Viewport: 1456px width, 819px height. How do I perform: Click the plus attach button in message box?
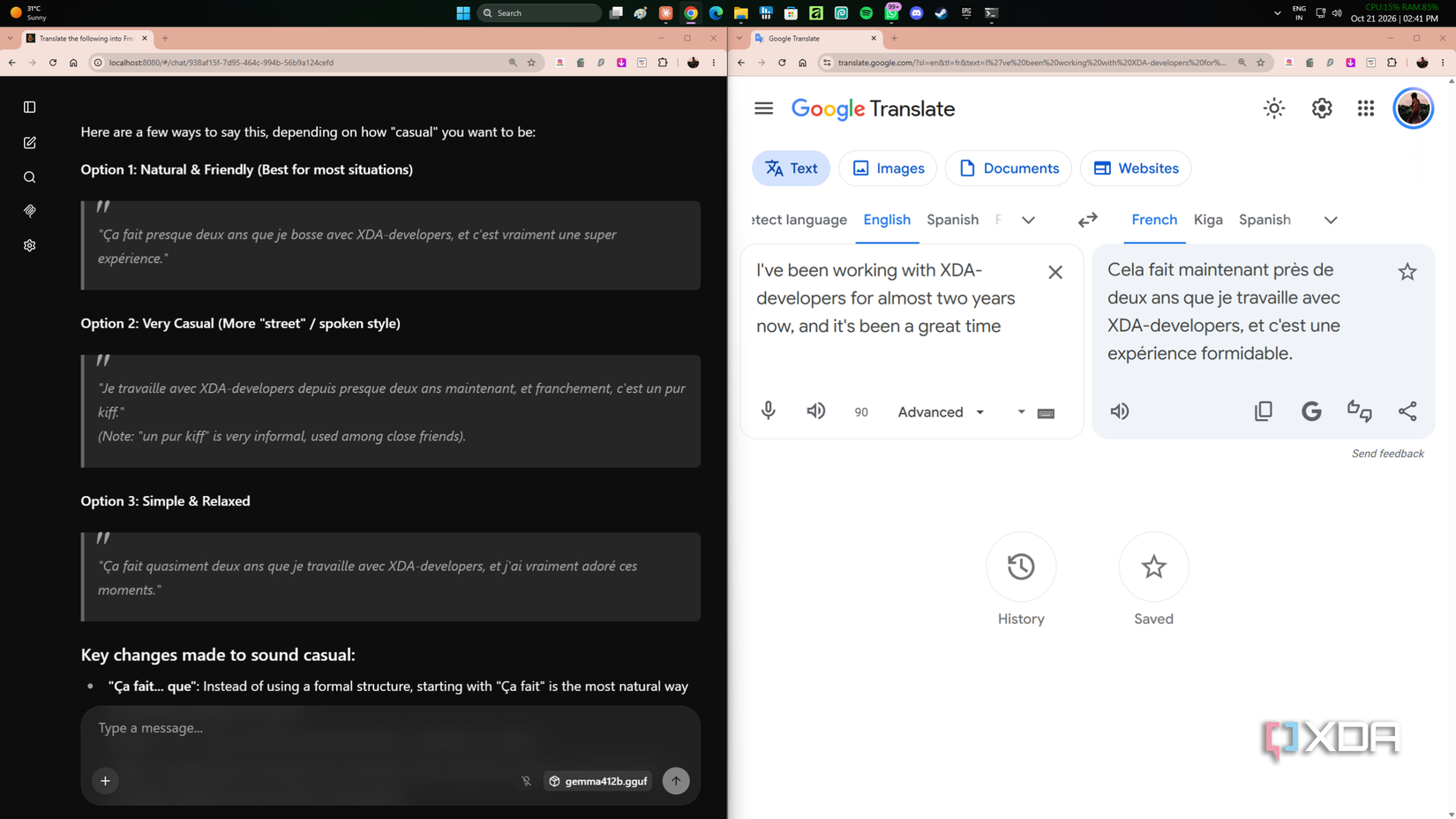click(x=105, y=780)
